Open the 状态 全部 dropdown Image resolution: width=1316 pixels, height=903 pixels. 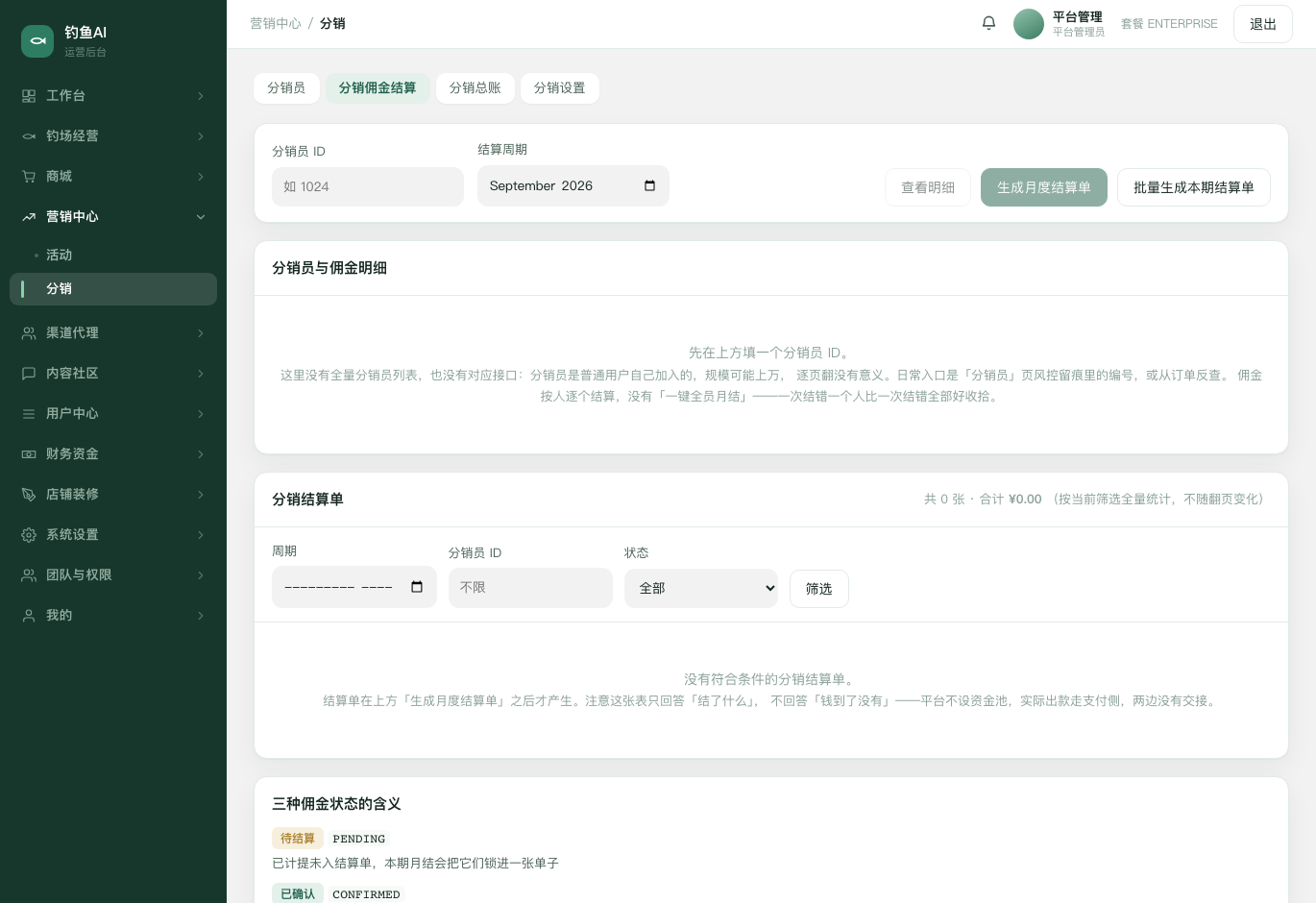pyautogui.click(x=701, y=588)
